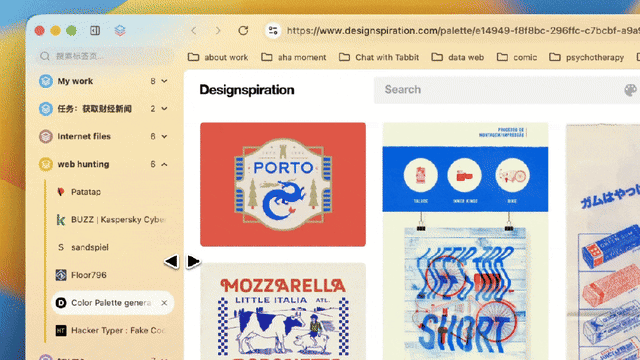Image resolution: width=640 pixels, height=360 pixels.
Task: Click the yellow minimize window button
Action: [56, 31]
